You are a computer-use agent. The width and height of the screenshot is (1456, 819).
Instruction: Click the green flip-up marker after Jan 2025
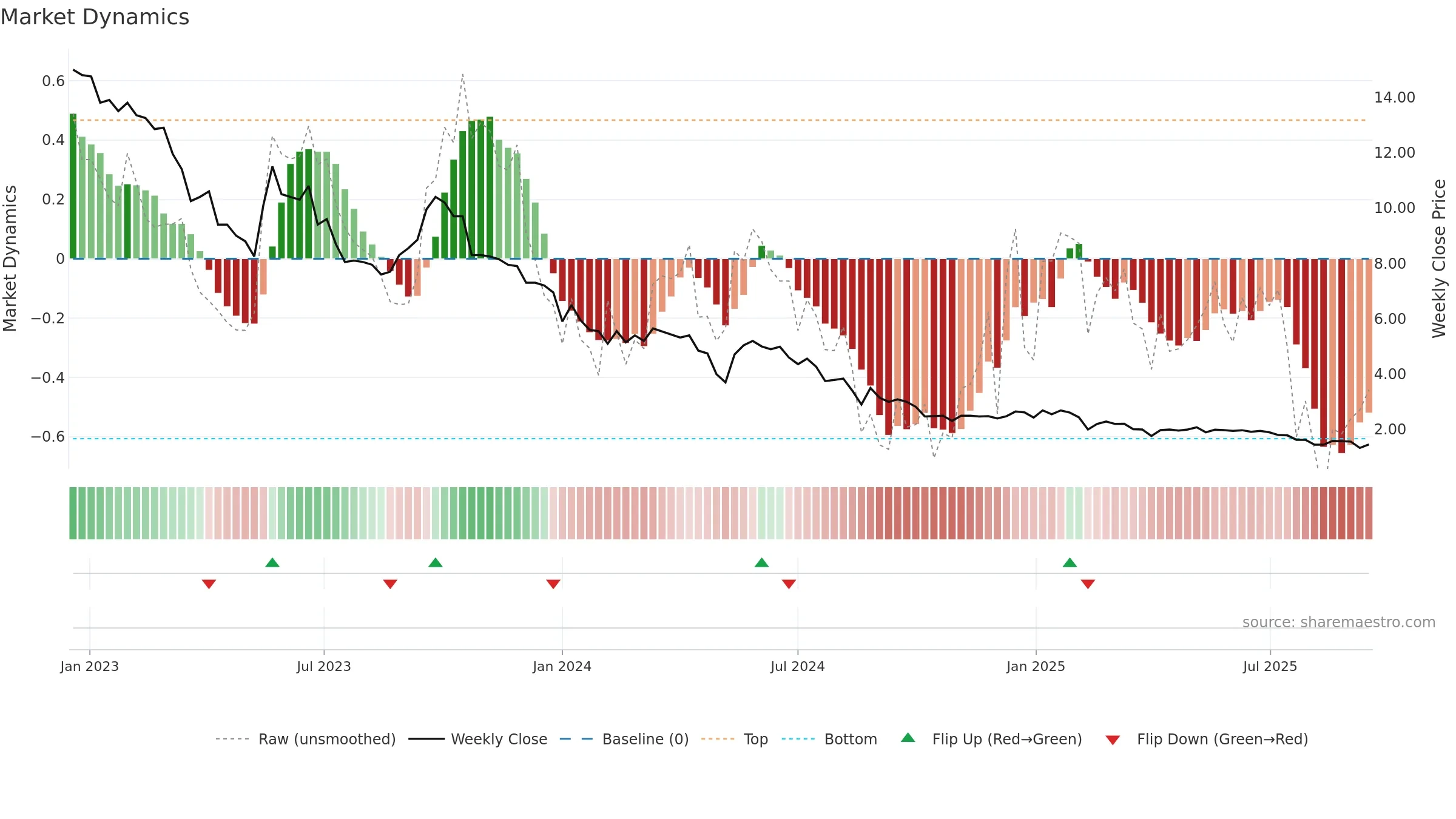tap(1070, 562)
